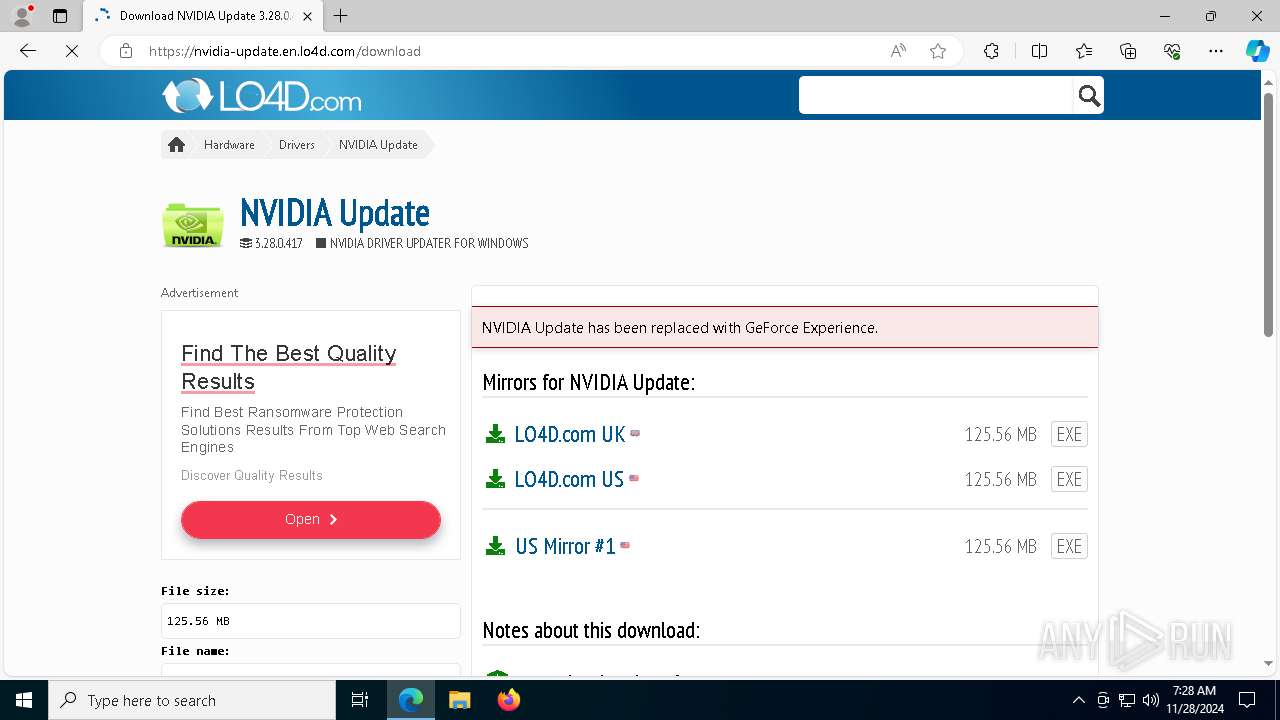Image resolution: width=1280 pixels, height=720 pixels.
Task: Open Collections panel
Action: tap(1128, 51)
